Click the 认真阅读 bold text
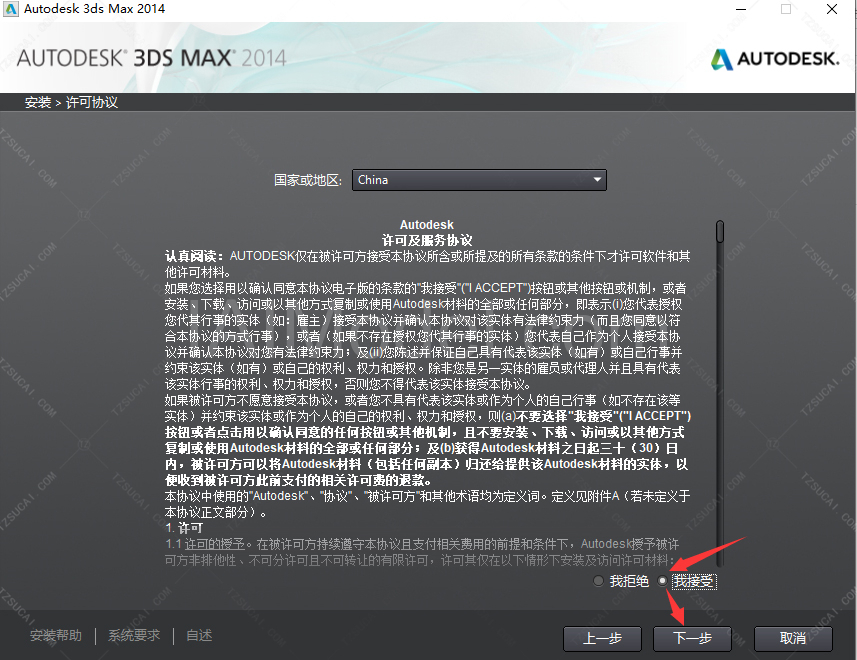857x660 pixels. point(194,256)
